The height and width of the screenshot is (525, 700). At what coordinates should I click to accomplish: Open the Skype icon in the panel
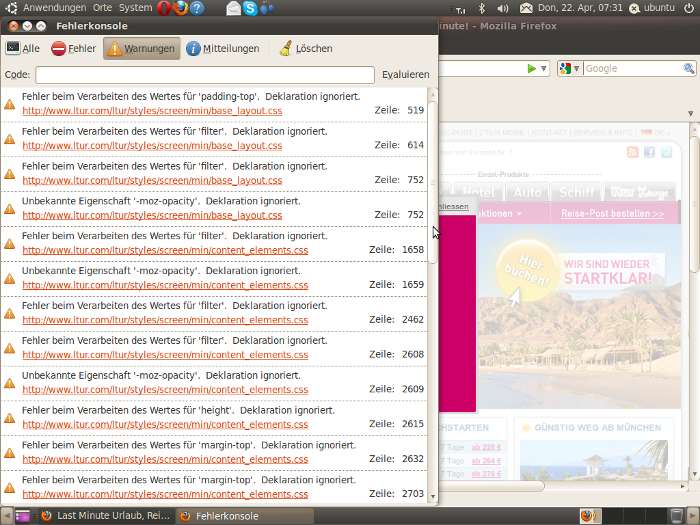250,8
